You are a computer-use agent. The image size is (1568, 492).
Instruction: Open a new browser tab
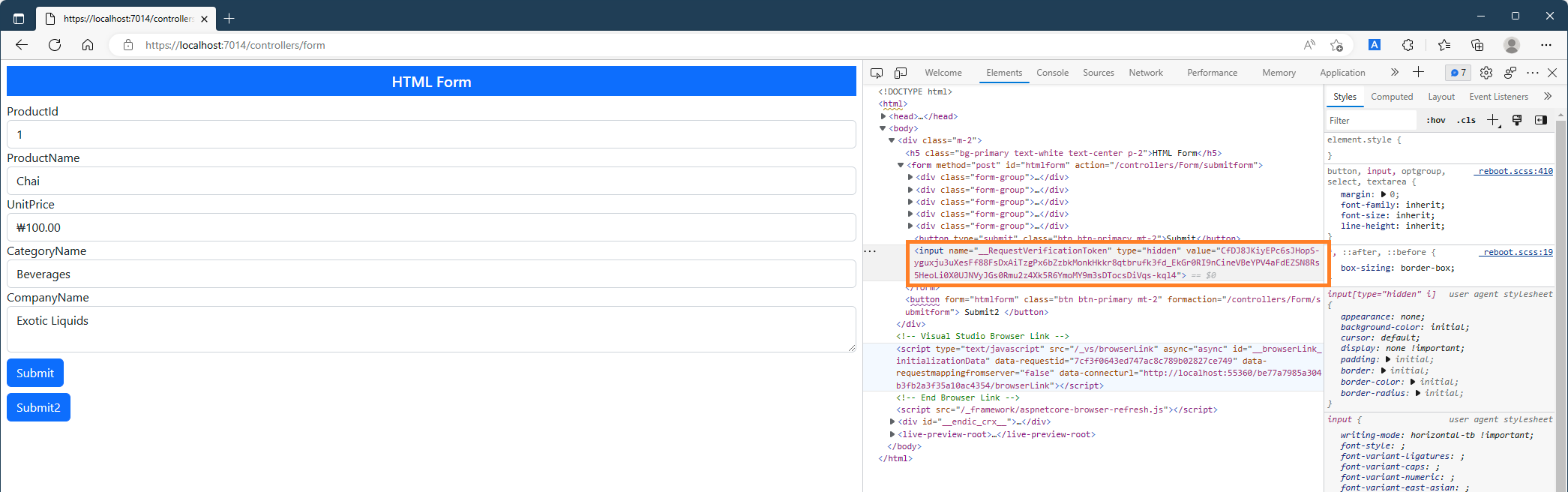(x=229, y=18)
